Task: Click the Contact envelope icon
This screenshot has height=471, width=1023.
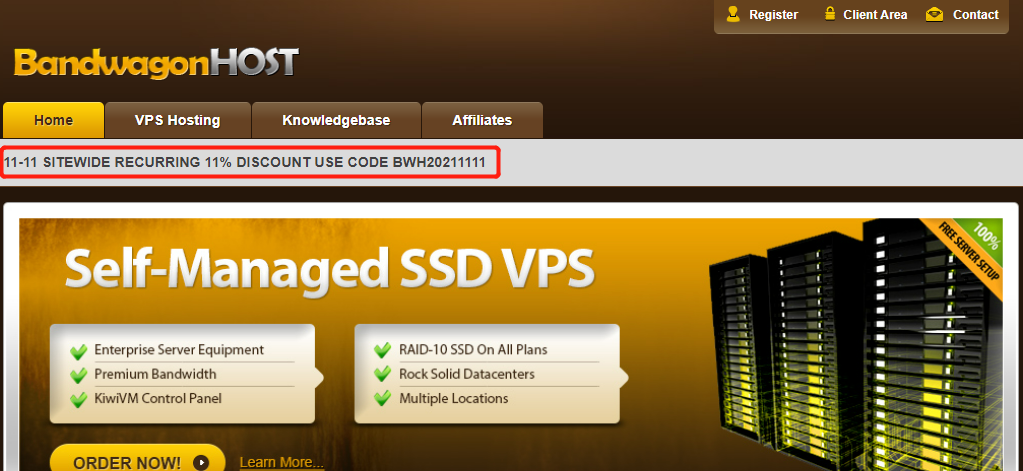Action: 934,14
